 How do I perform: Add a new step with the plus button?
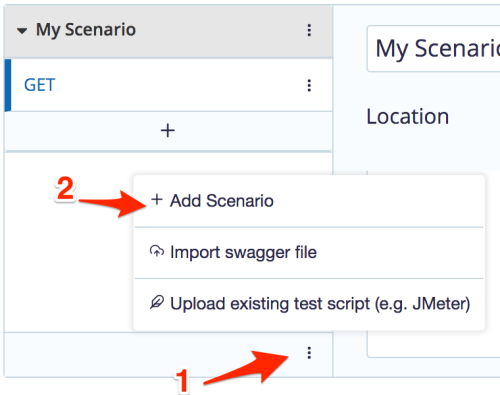point(168,131)
